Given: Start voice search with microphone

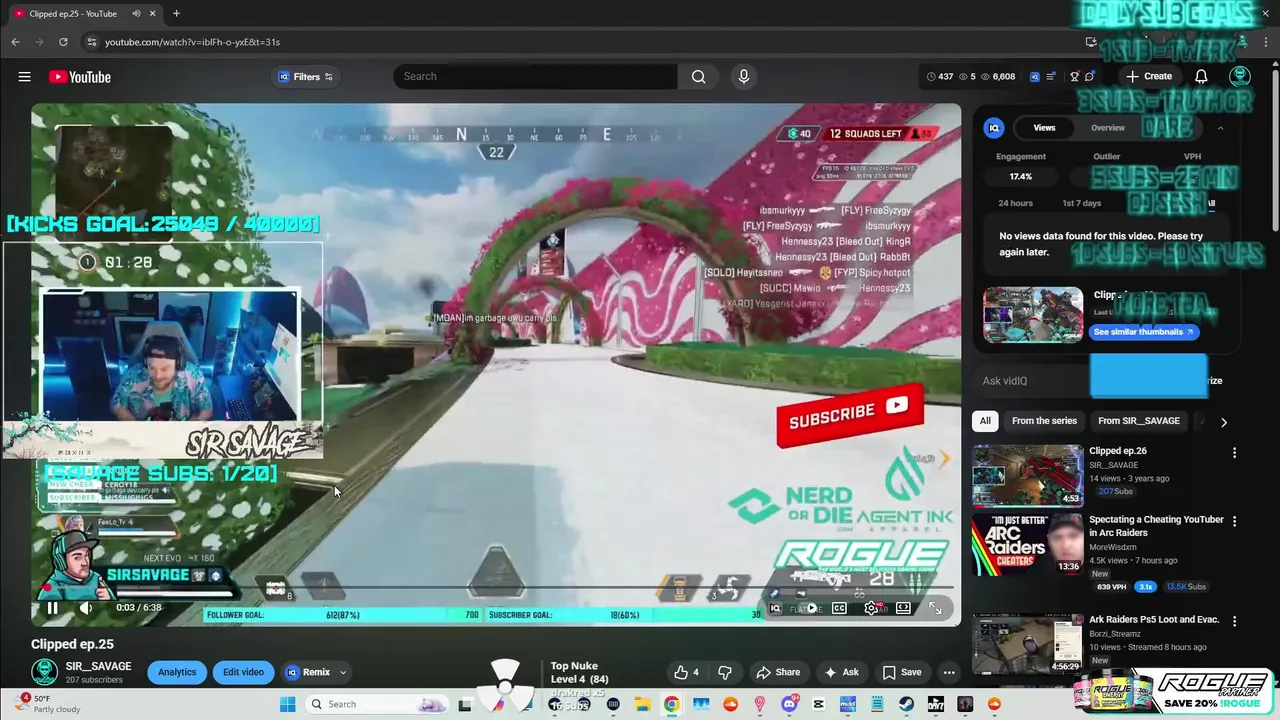Looking at the screenshot, I should tap(743, 77).
